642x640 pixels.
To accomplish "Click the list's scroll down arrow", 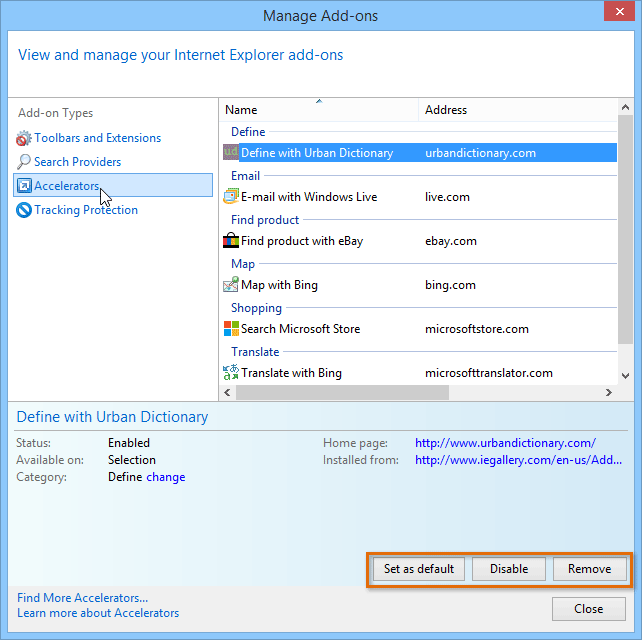I will pyautogui.click(x=625, y=375).
